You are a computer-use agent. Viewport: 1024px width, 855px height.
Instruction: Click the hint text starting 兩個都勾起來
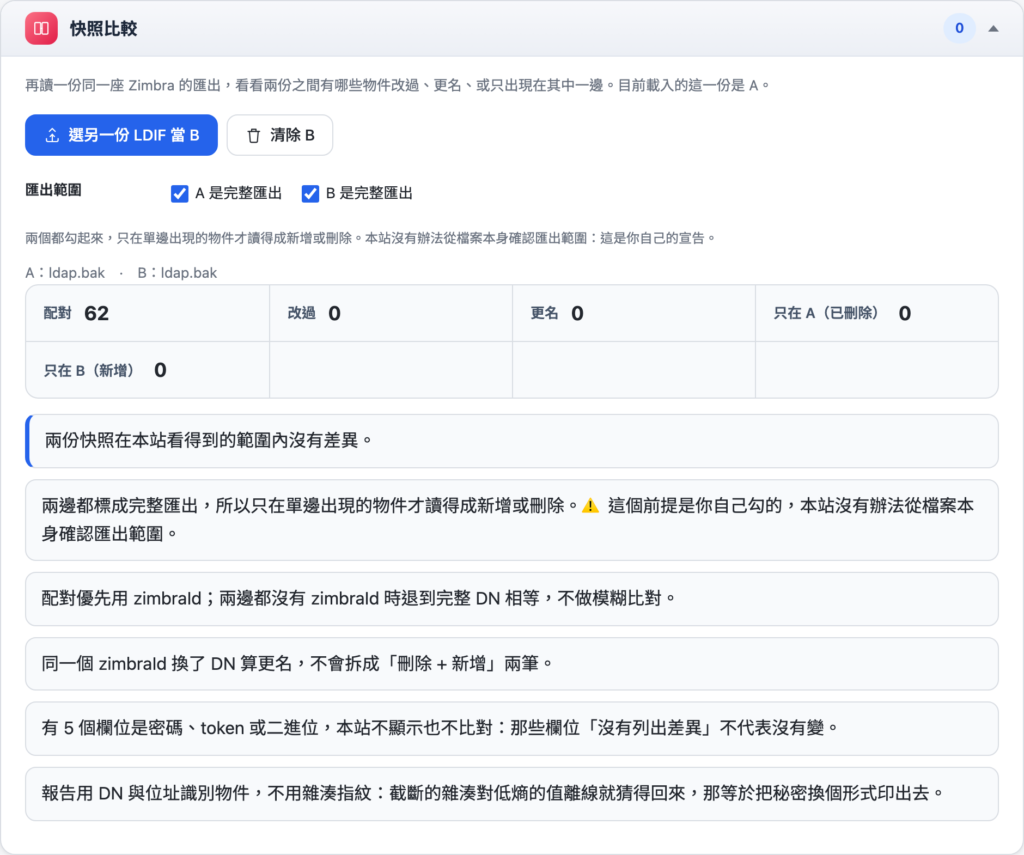pyautogui.click(x=370, y=238)
